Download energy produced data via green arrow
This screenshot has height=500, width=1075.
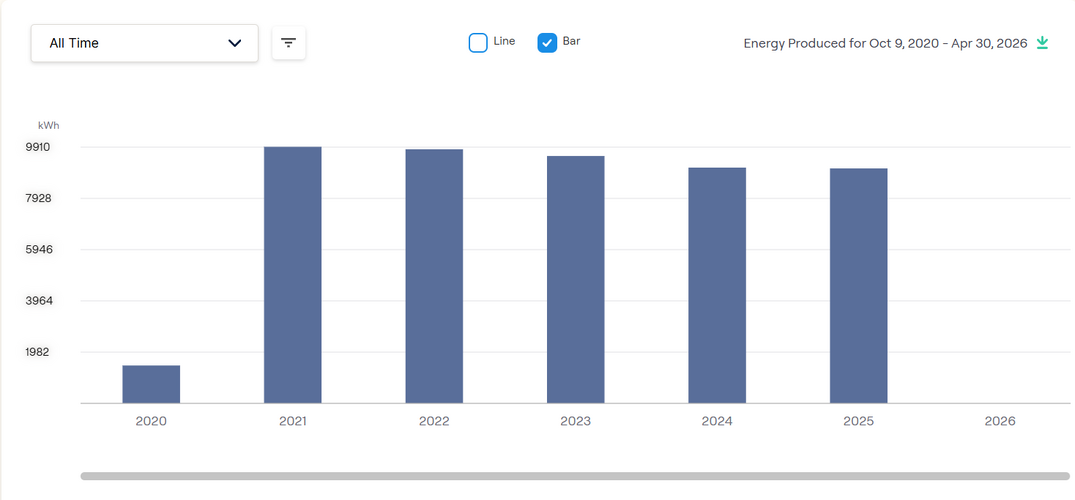1042,43
